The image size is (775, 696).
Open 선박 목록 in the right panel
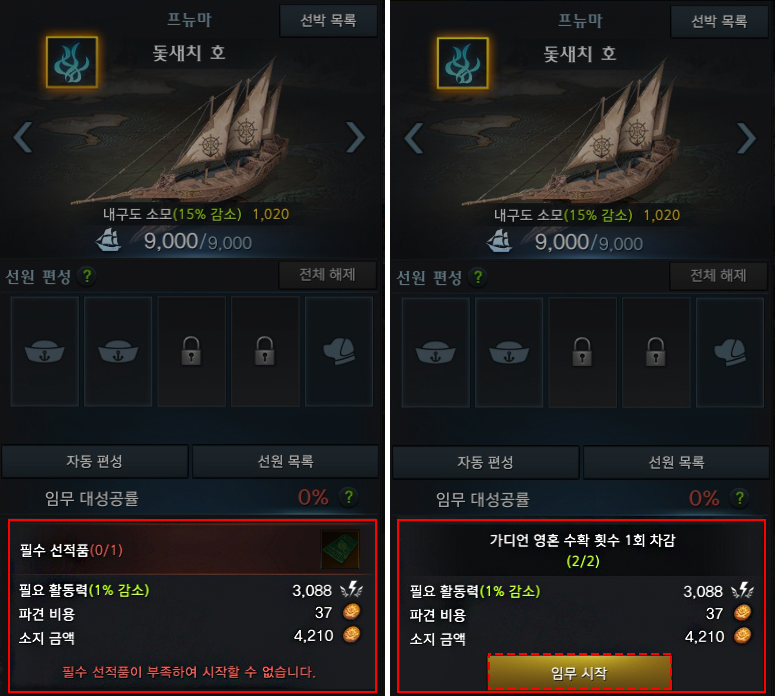pos(719,22)
